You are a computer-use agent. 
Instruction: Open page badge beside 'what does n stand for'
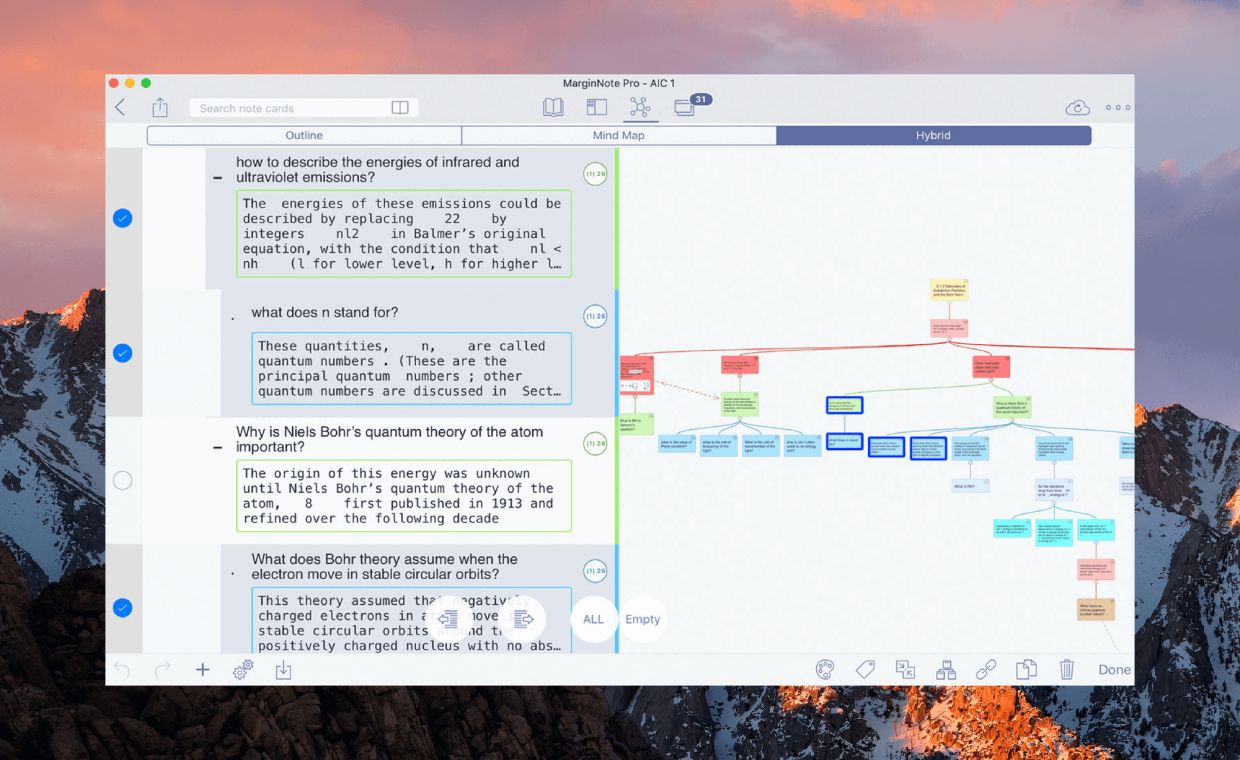tap(595, 316)
